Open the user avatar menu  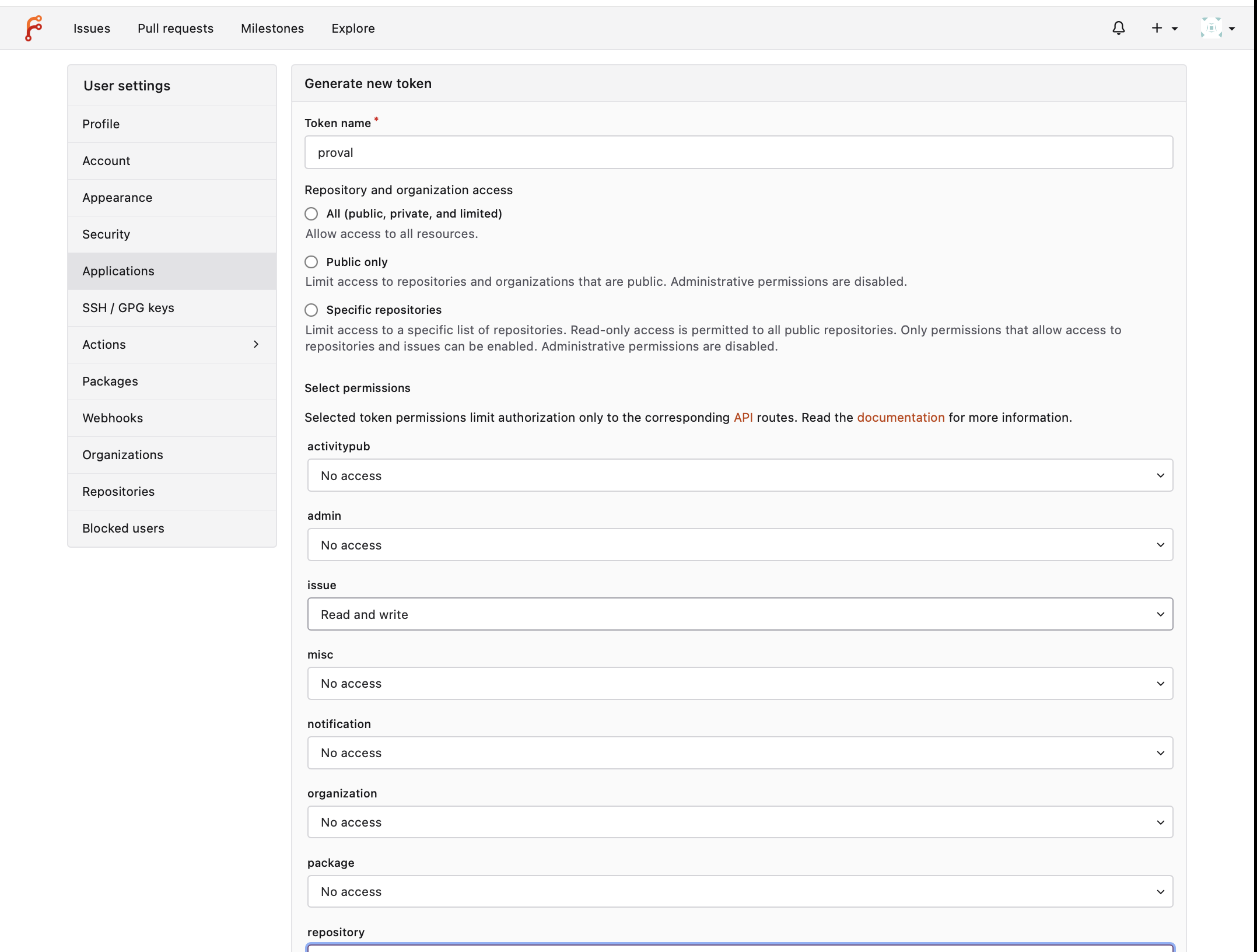[x=1217, y=28]
